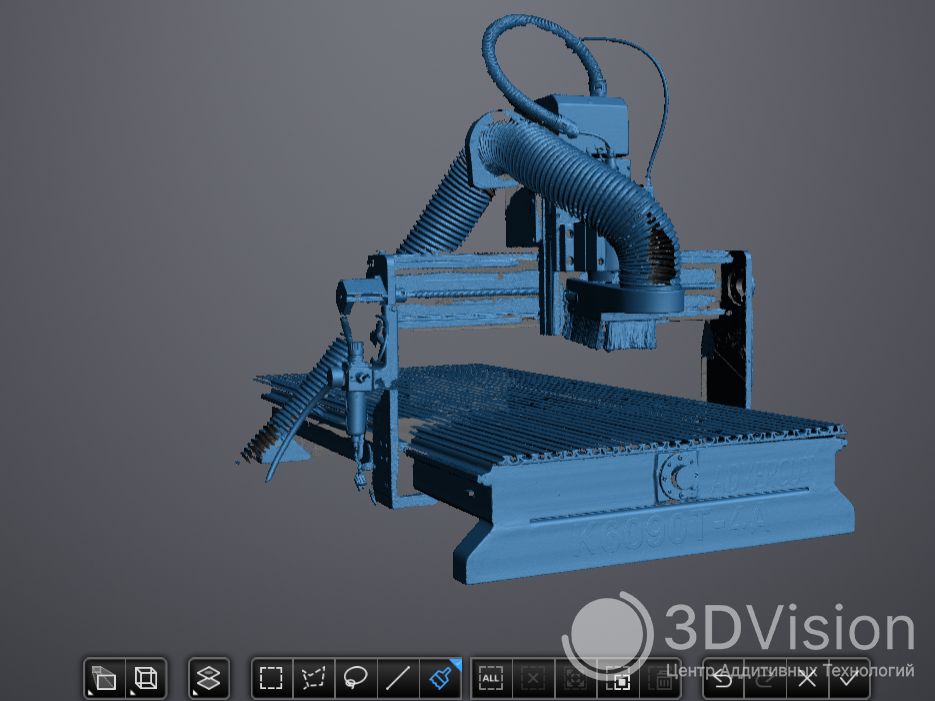Viewport: 935px width, 701px height.
Task: Select the rectangle selection tool
Action: [271, 679]
